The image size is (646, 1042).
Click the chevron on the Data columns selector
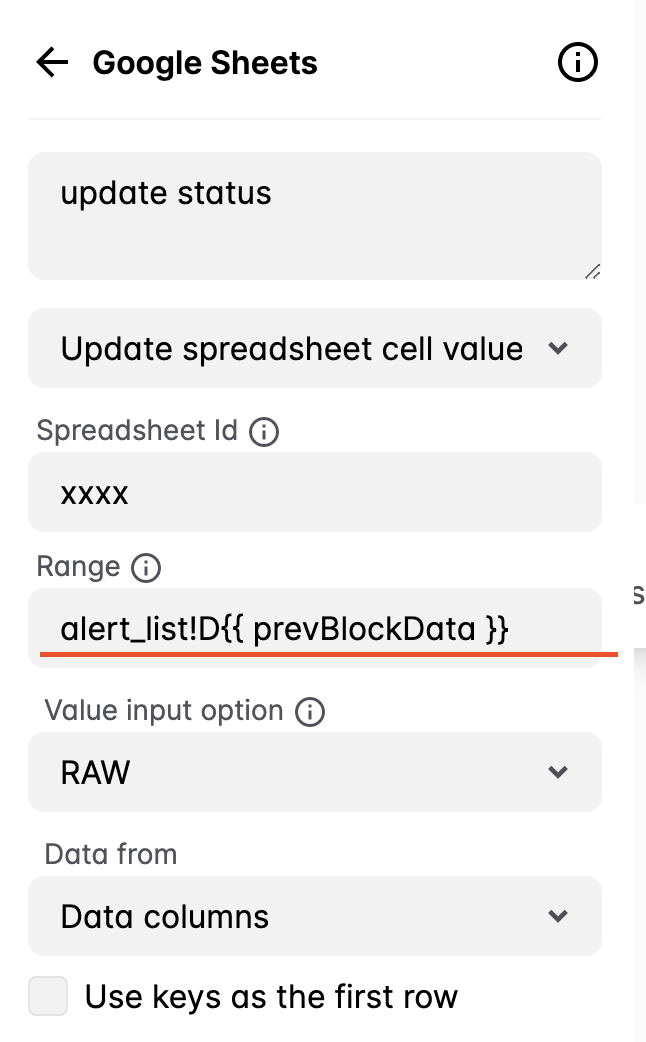pyautogui.click(x=559, y=916)
